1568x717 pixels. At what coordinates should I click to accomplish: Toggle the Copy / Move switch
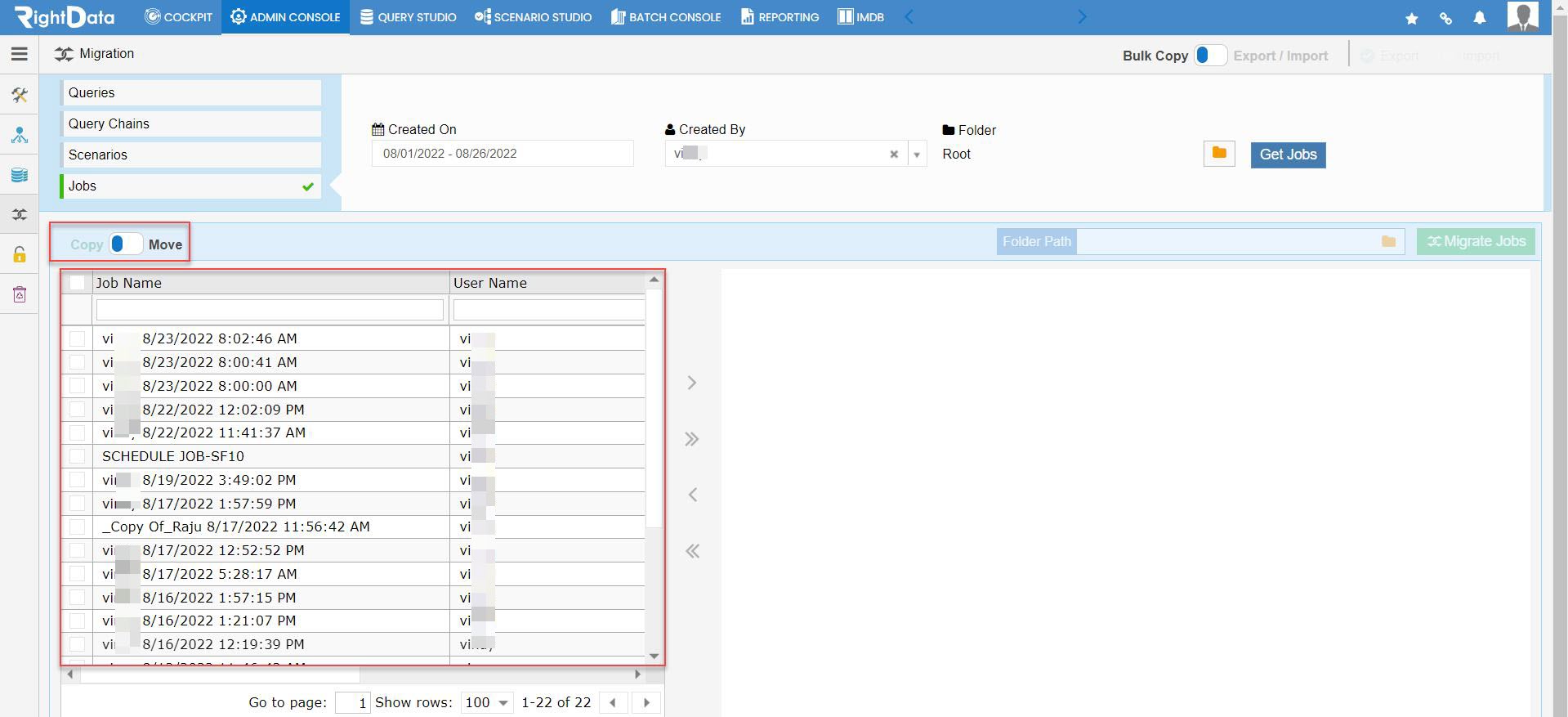coord(126,244)
